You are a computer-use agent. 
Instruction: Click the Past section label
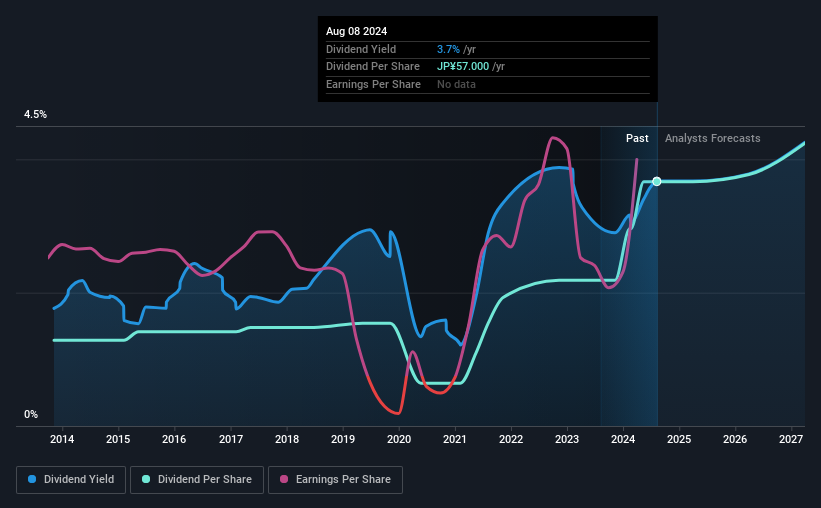[637, 138]
